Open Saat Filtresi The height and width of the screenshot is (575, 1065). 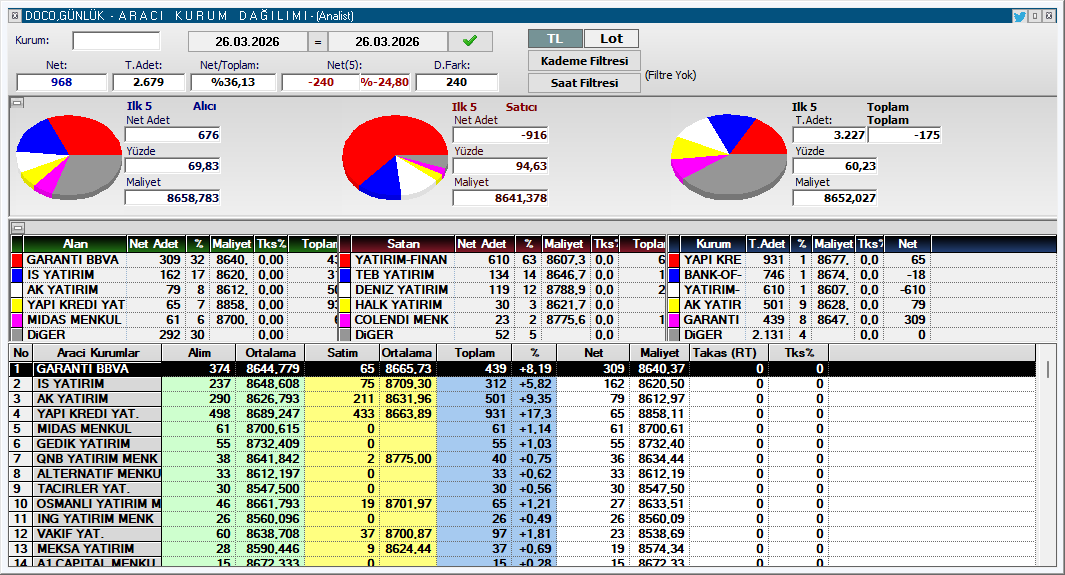584,83
